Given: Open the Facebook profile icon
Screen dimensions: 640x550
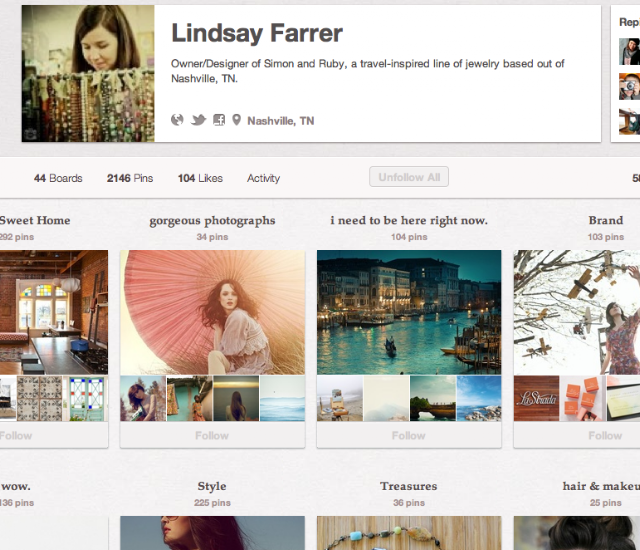Looking at the screenshot, I should point(219,120).
